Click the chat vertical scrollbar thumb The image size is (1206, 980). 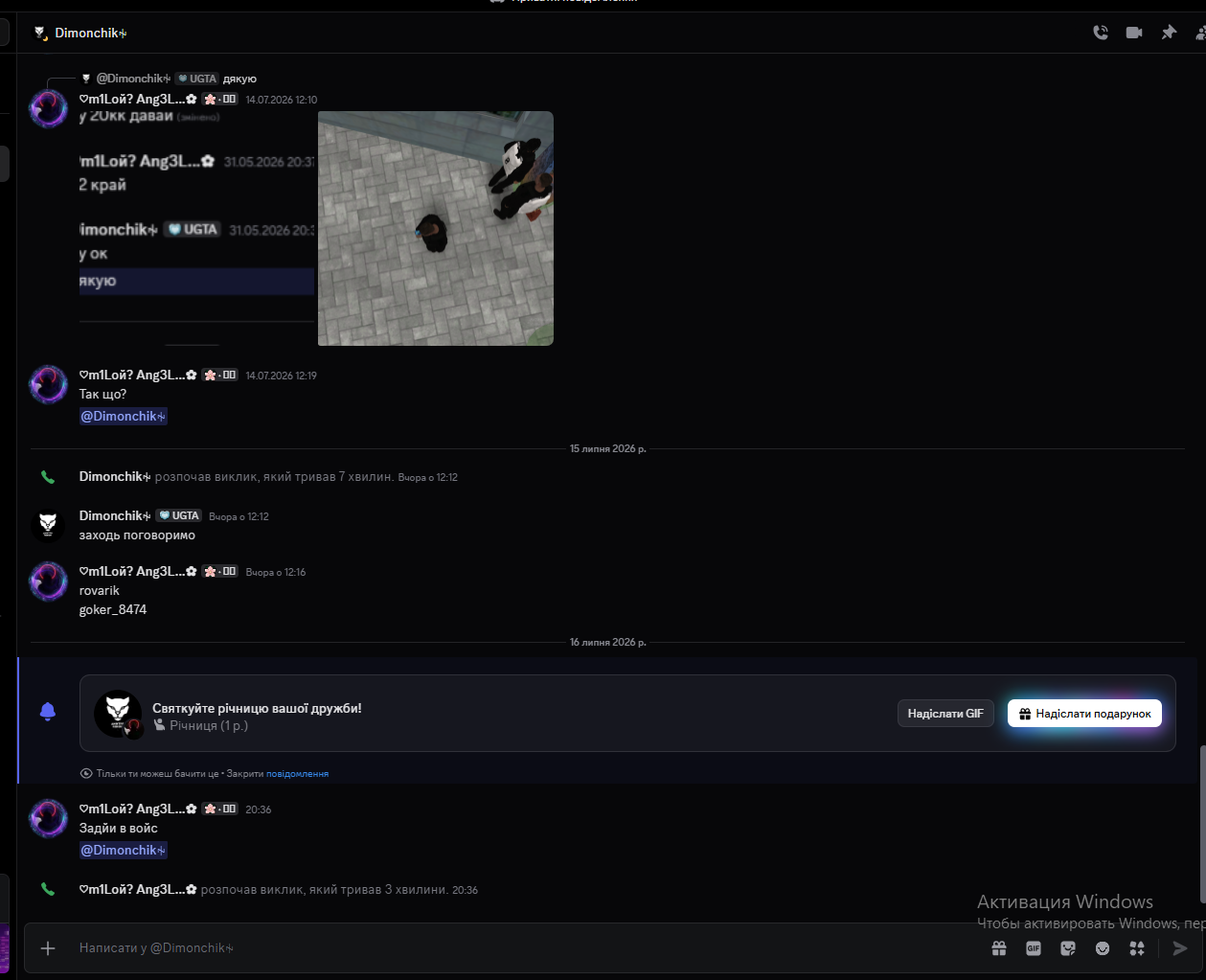click(1202, 824)
